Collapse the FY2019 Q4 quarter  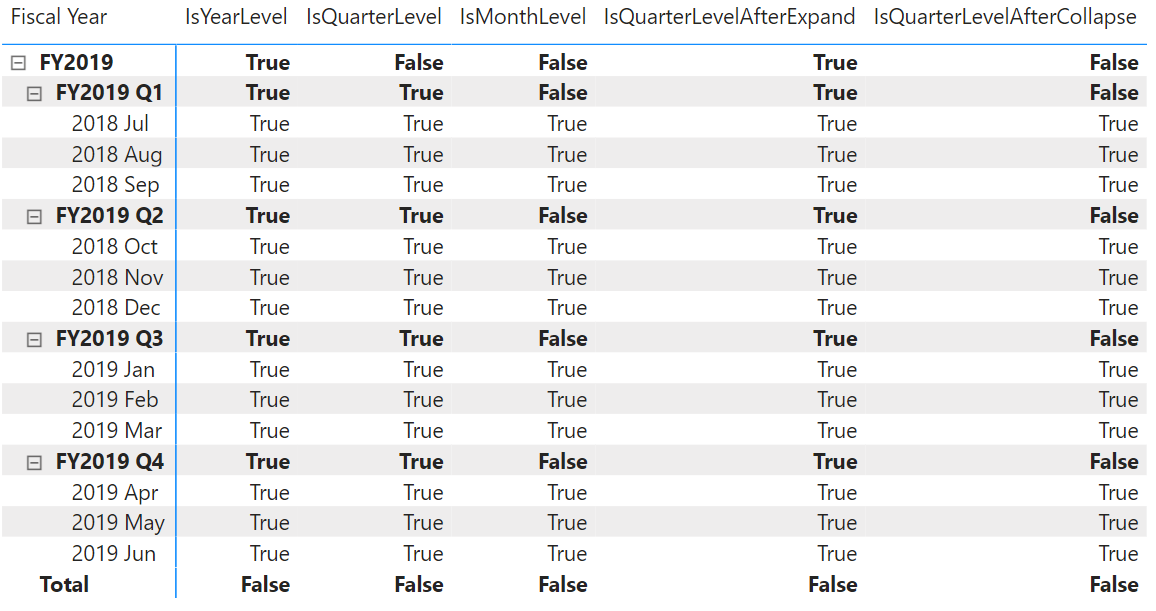coord(34,463)
